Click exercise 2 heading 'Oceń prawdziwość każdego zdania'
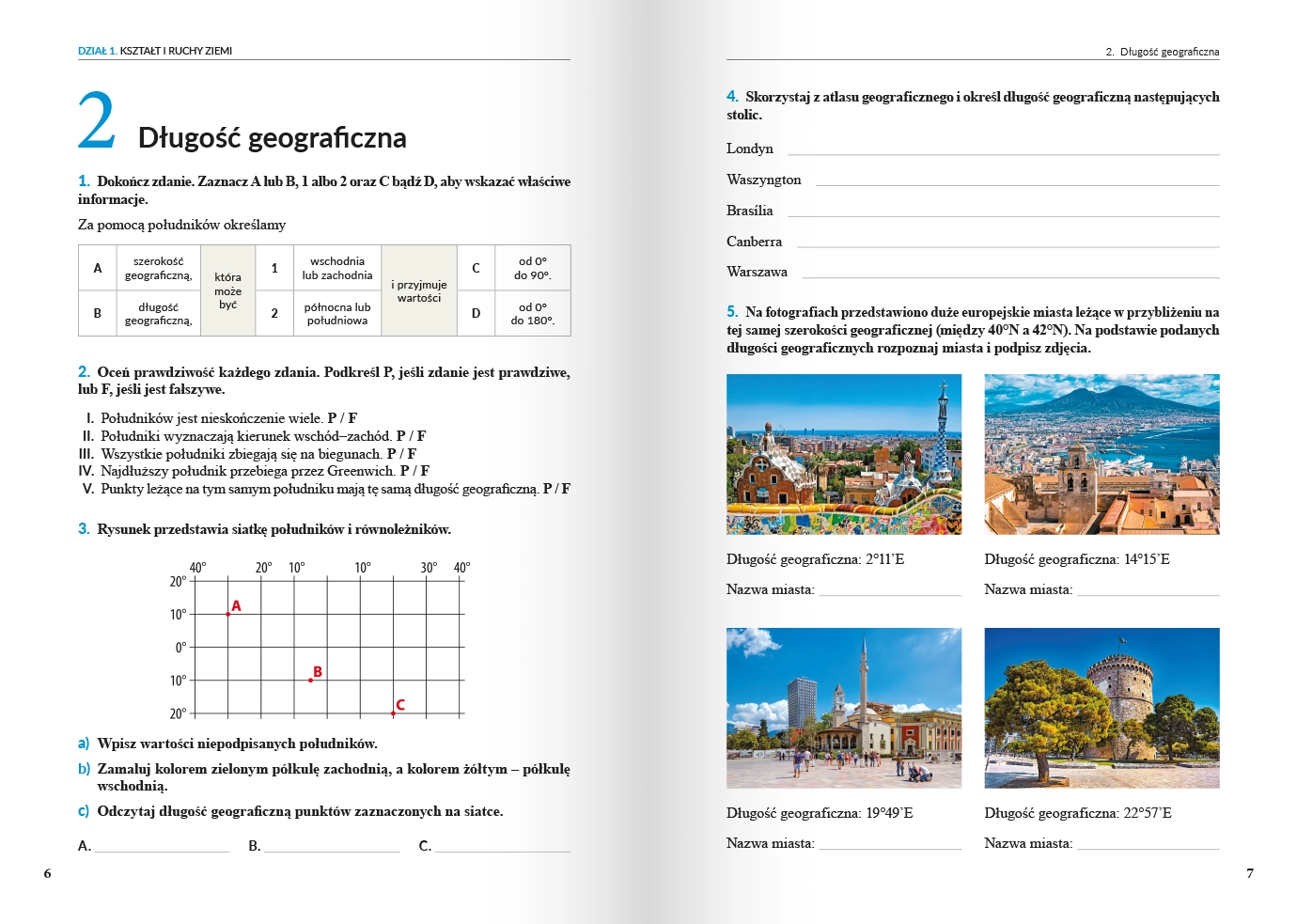Viewport: 1297px width, 924px height. pyautogui.click(x=324, y=381)
